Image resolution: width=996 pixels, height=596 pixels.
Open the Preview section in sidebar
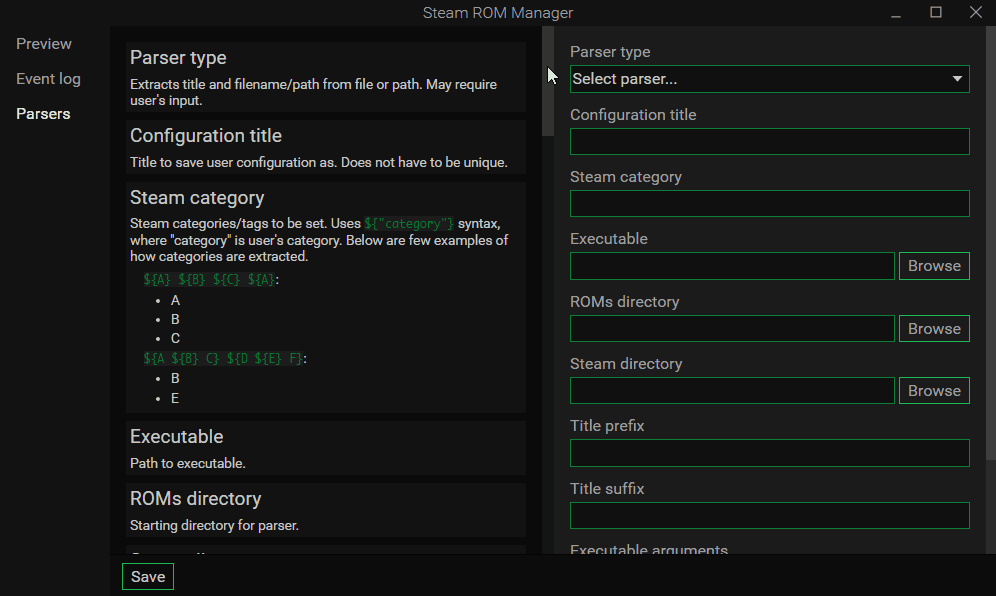44,44
